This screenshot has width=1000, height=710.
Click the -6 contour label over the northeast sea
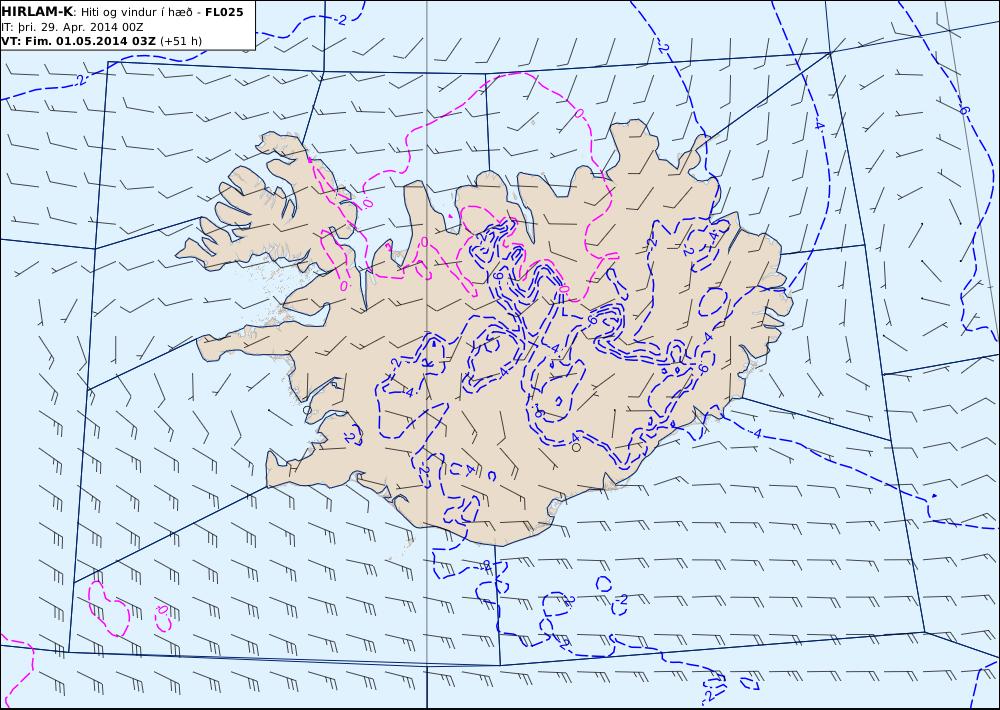click(x=963, y=110)
